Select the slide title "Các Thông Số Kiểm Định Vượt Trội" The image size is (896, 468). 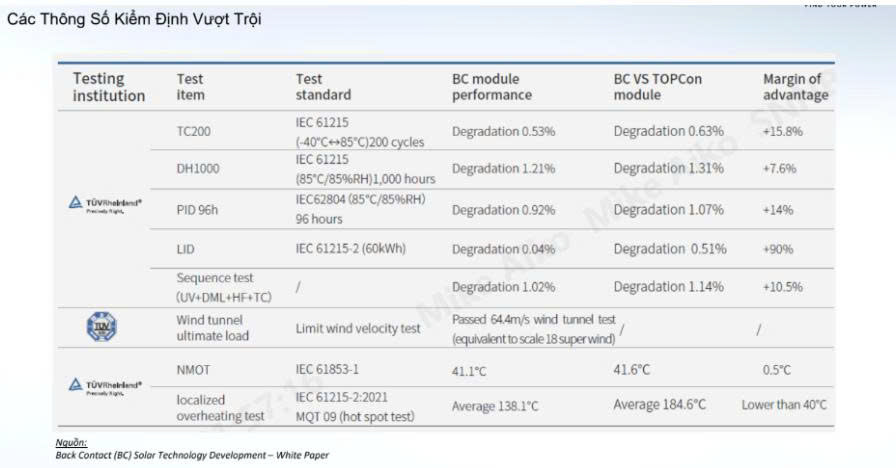coord(134,20)
